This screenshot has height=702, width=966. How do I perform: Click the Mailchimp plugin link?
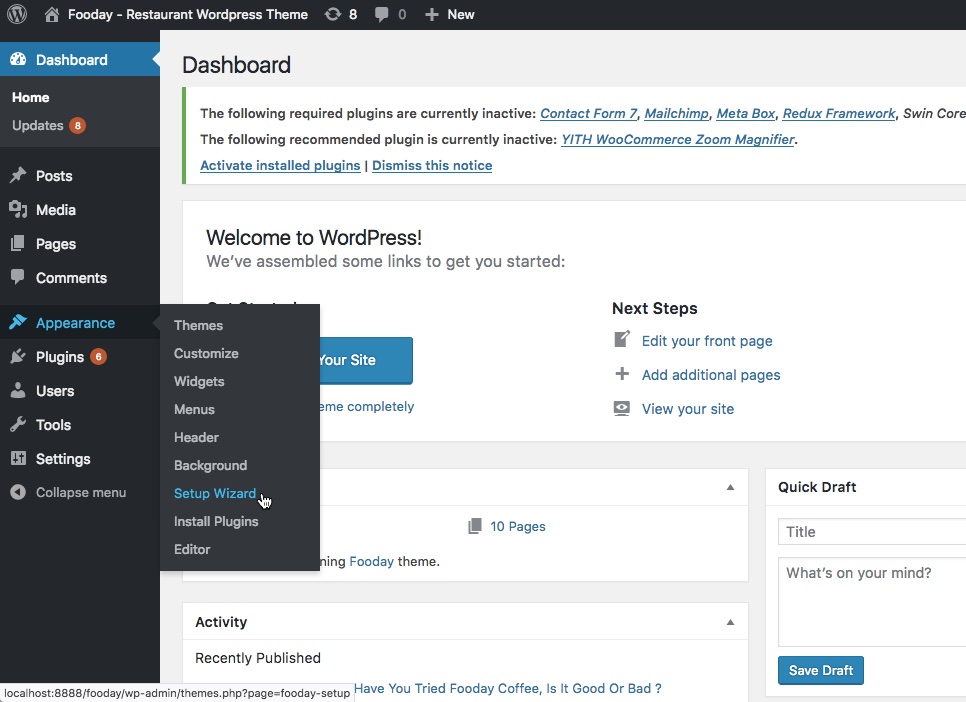tap(676, 113)
